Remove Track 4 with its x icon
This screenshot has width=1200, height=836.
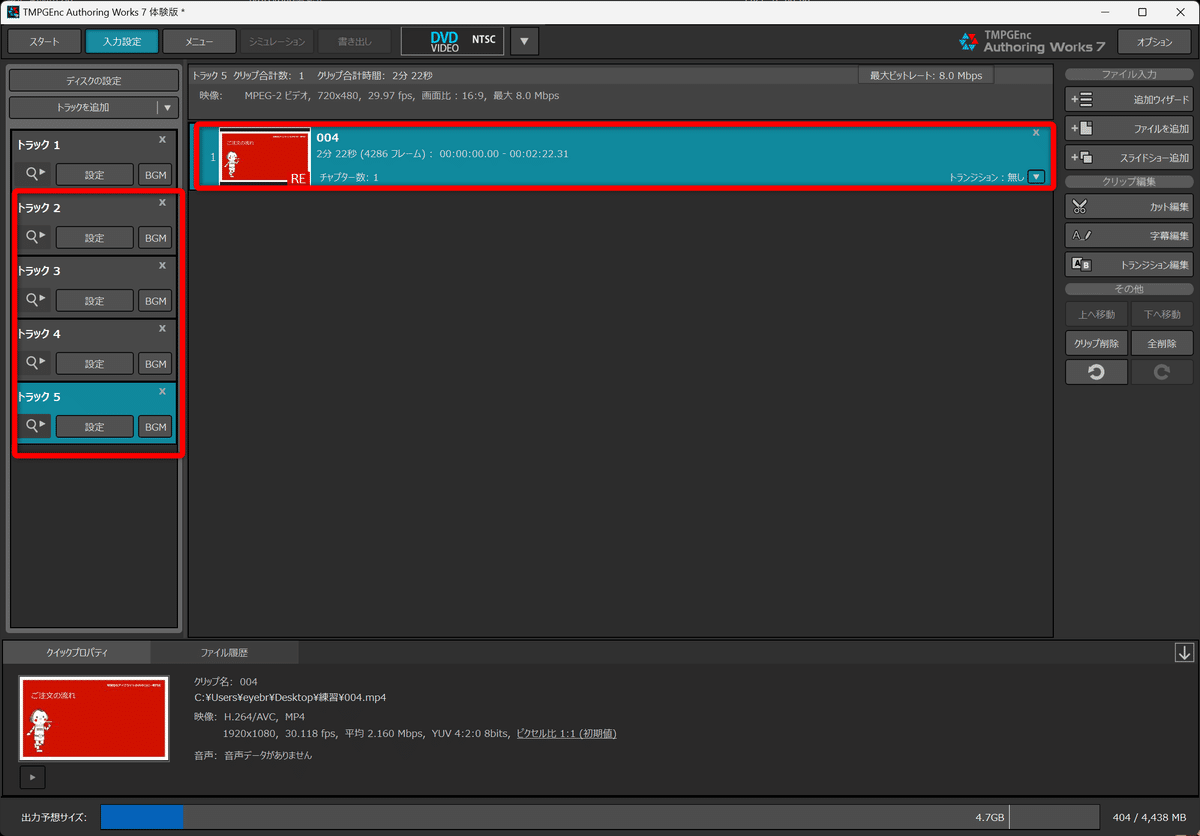pyautogui.click(x=162, y=328)
